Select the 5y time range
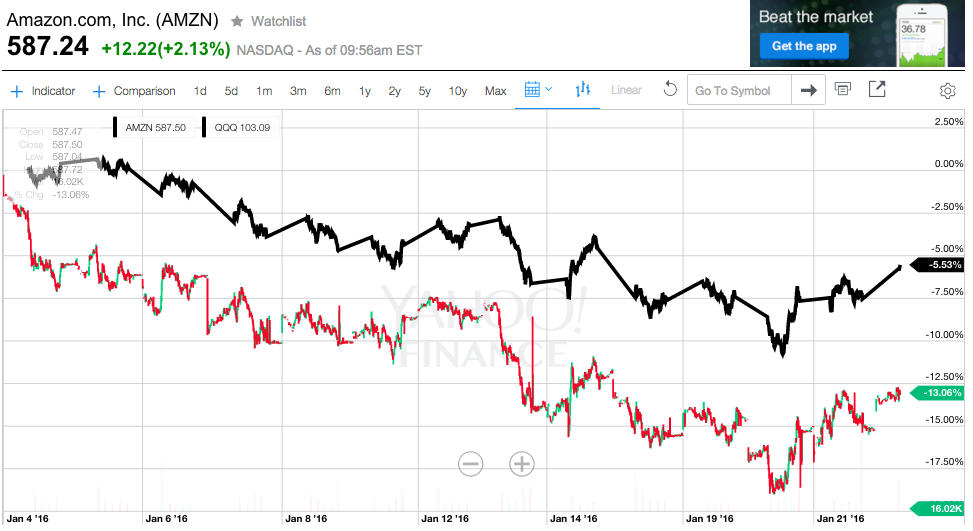The image size is (973, 531). point(424,91)
